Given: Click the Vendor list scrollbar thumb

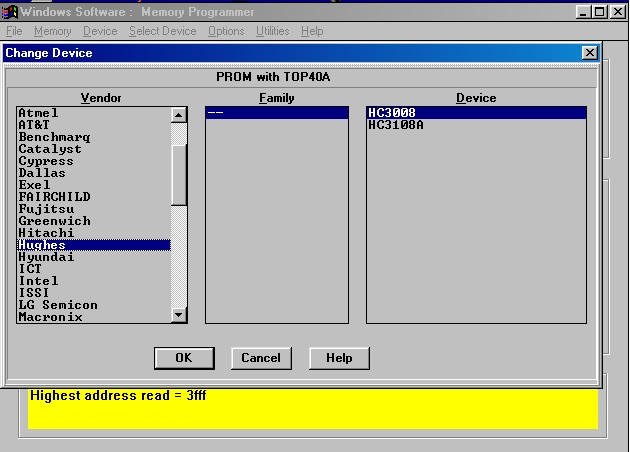Looking at the screenshot, I should coord(179,175).
